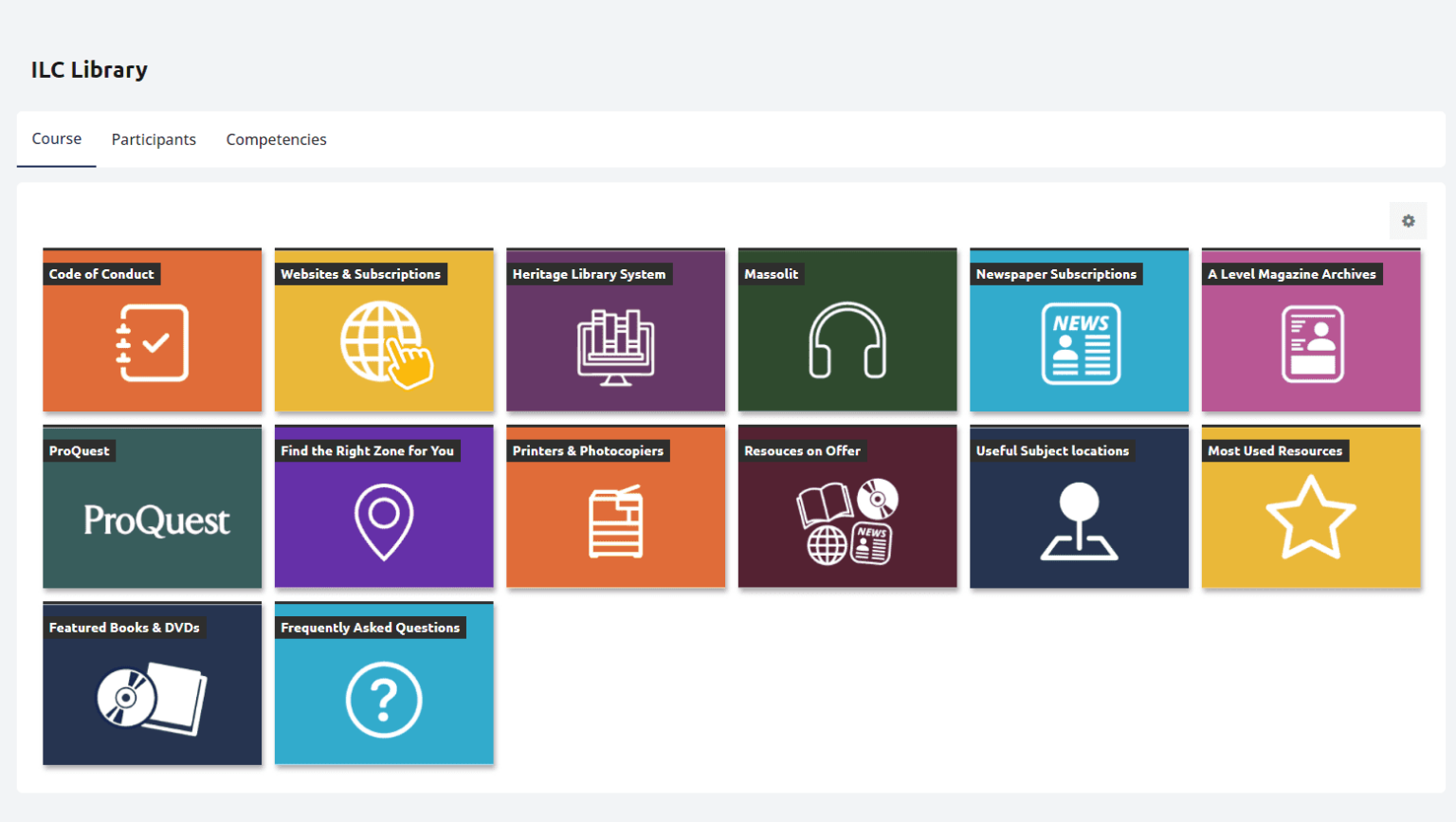The image size is (1456, 822).
Task: Switch to the Participants tab
Action: 154,138
